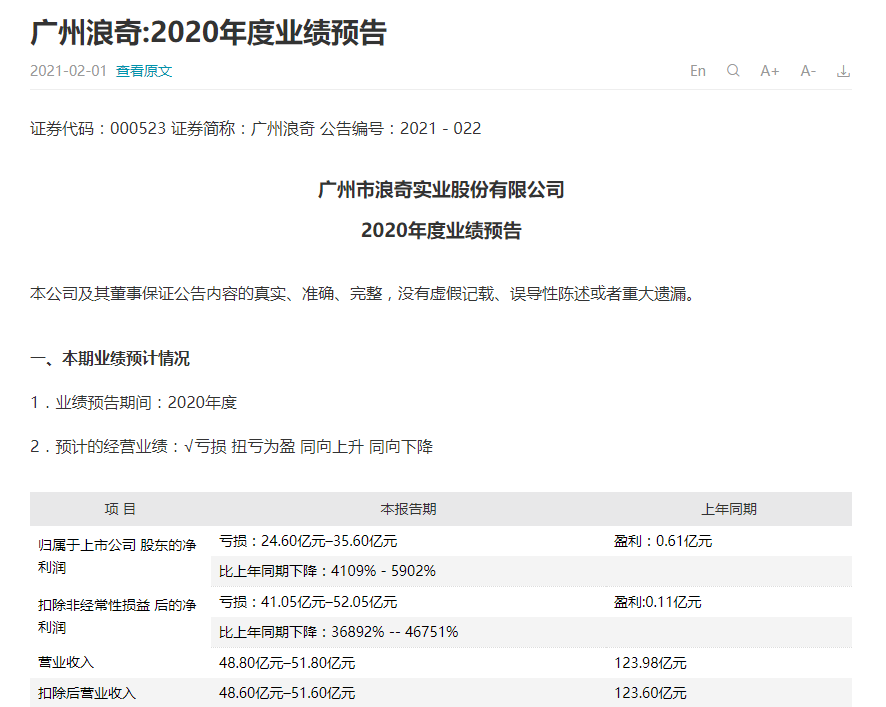886x707 pixels.
Task: Click the search magnifier icon
Action: [733, 71]
